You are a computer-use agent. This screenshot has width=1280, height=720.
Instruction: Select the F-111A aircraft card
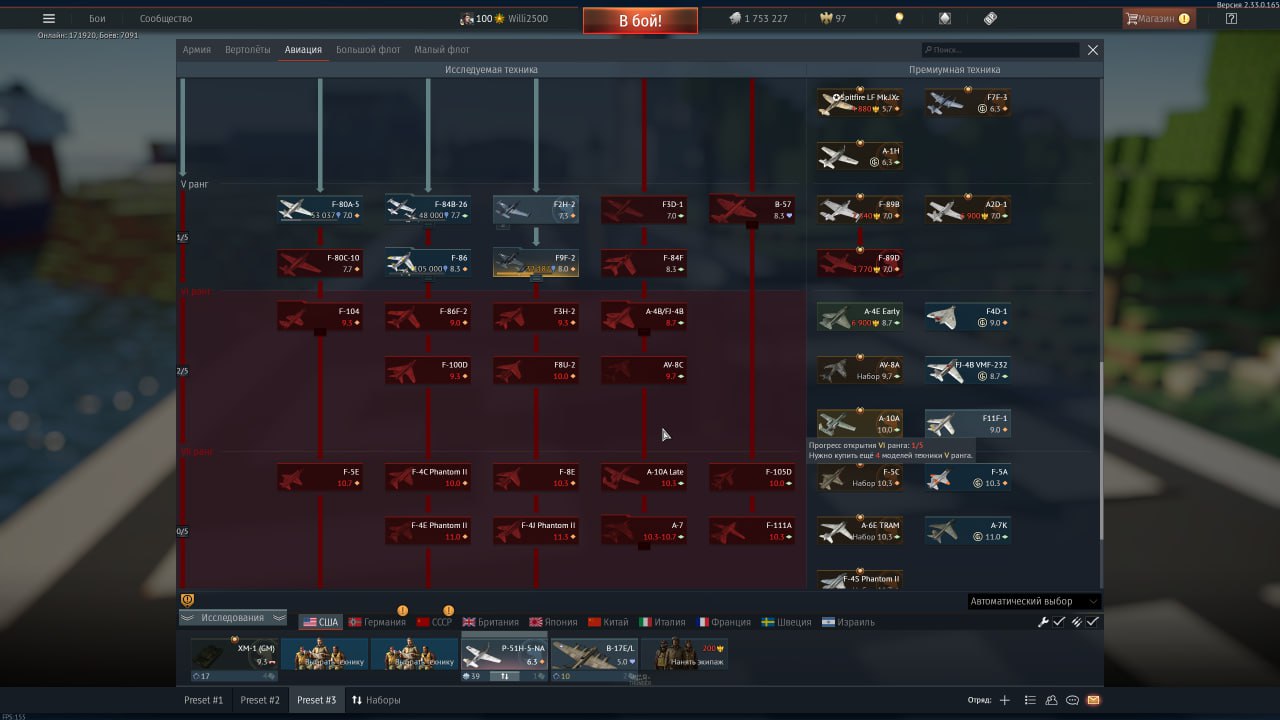[752, 531]
